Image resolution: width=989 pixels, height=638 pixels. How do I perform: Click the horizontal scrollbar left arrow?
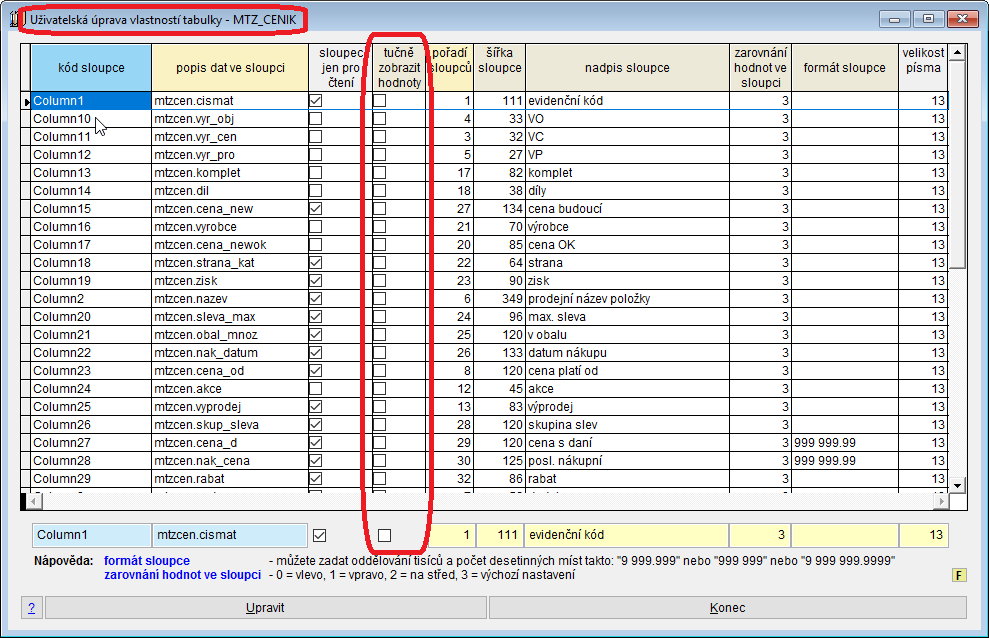coord(31,500)
